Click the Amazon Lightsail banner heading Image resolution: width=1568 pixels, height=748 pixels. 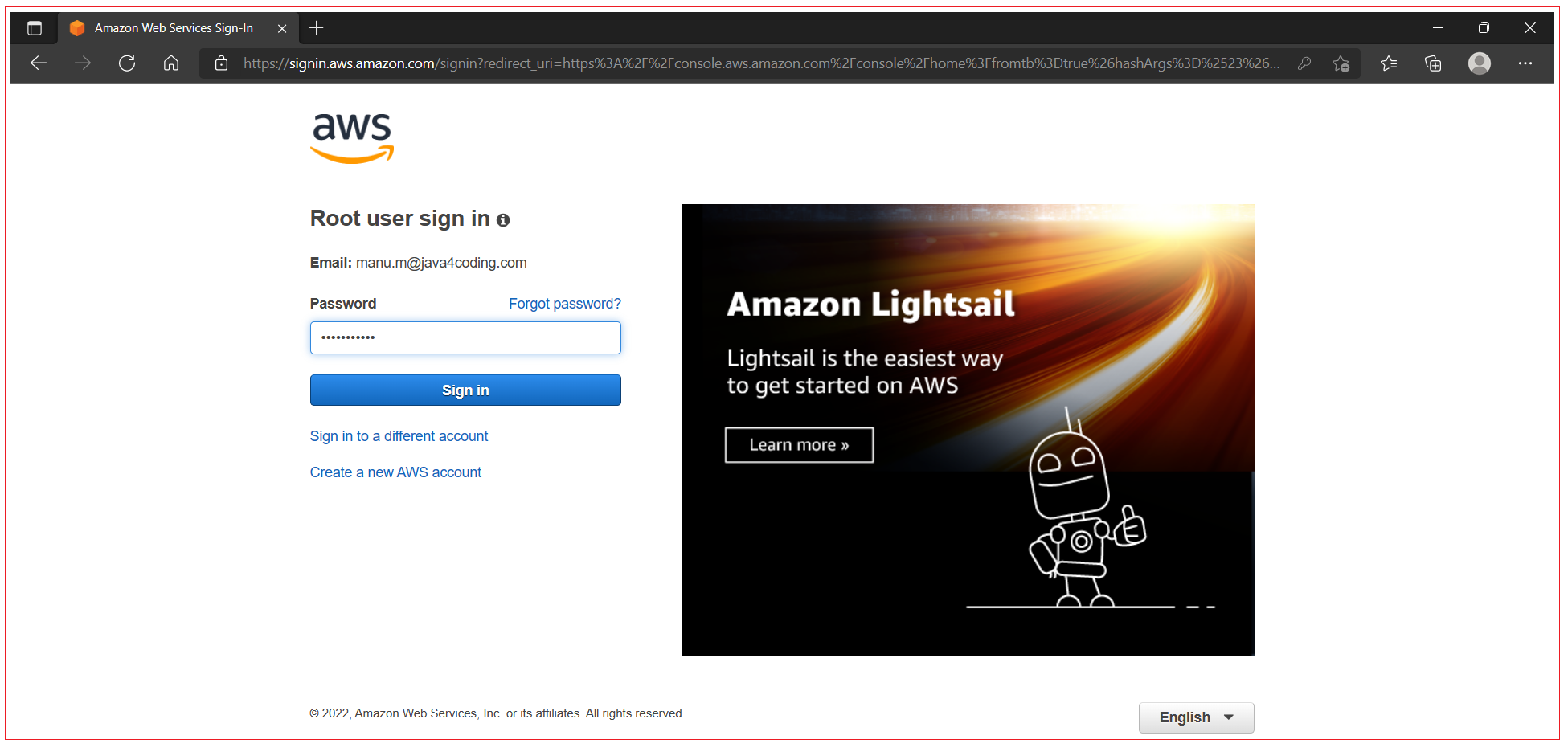coord(871,305)
